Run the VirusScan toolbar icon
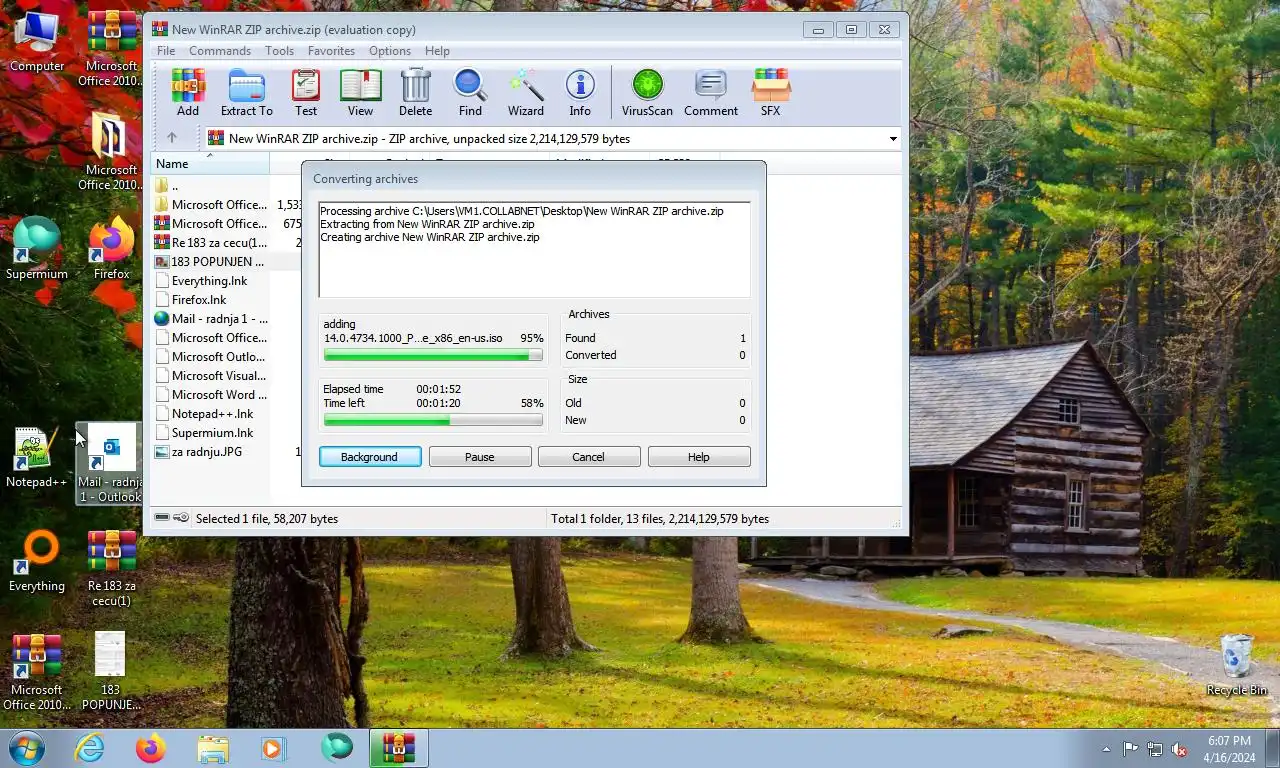The width and height of the screenshot is (1280, 768). pyautogui.click(x=647, y=93)
